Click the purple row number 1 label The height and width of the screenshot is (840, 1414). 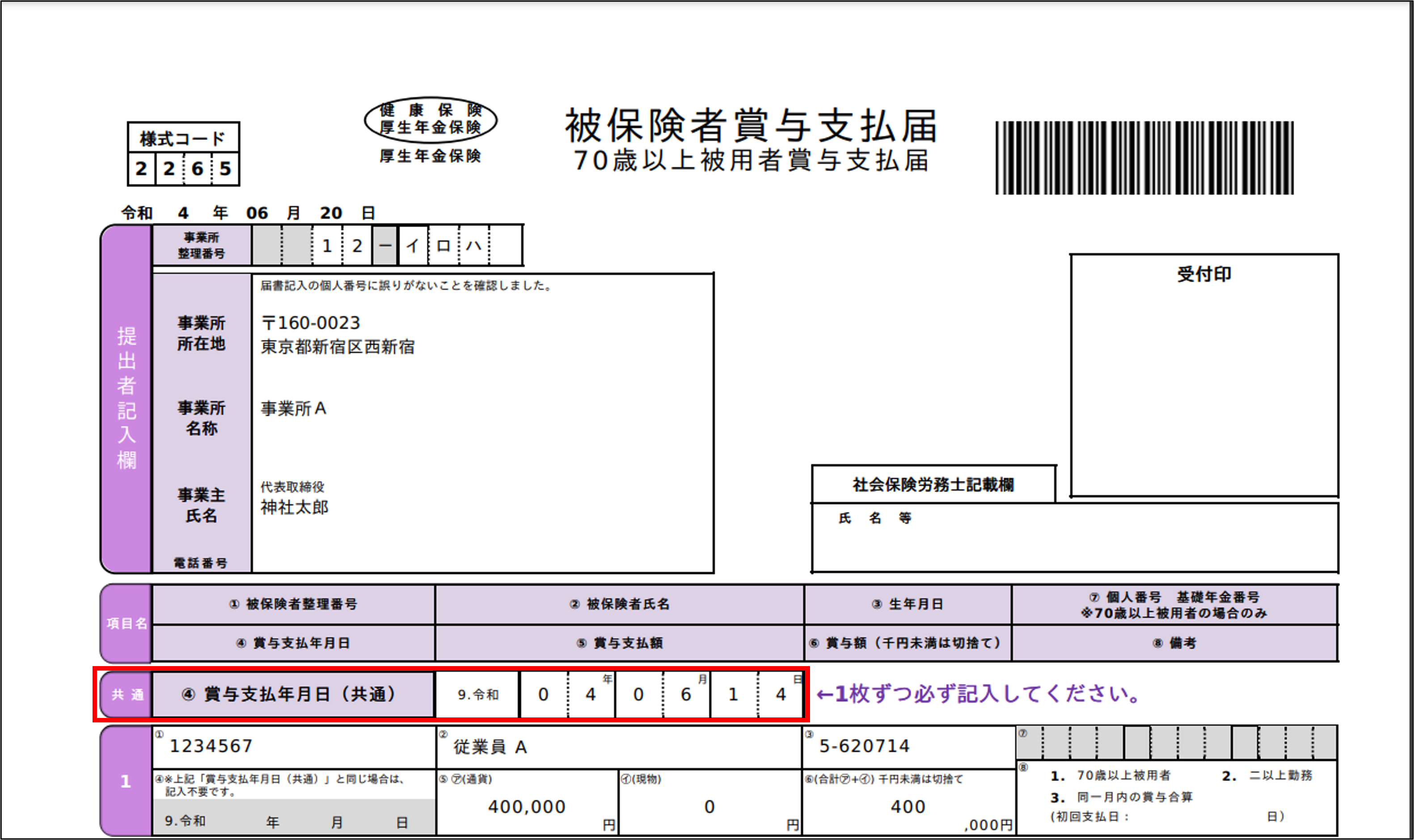tap(126, 781)
